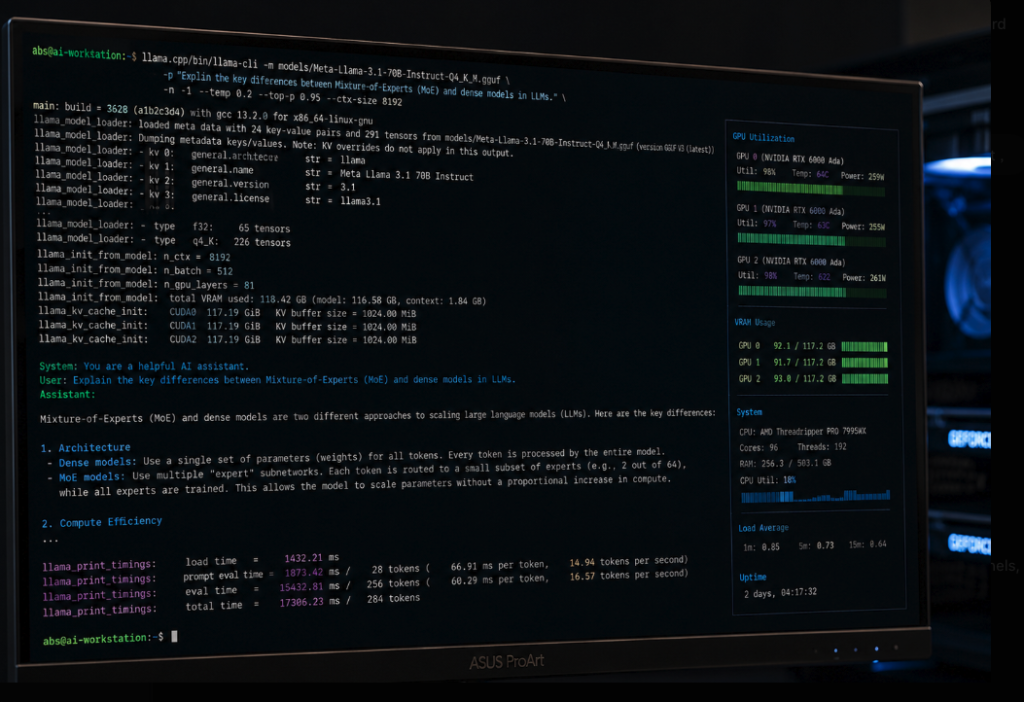Viewport: 1024px width, 702px height.
Task: Select the "15m: 0.64" load value
Action: pos(867,544)
